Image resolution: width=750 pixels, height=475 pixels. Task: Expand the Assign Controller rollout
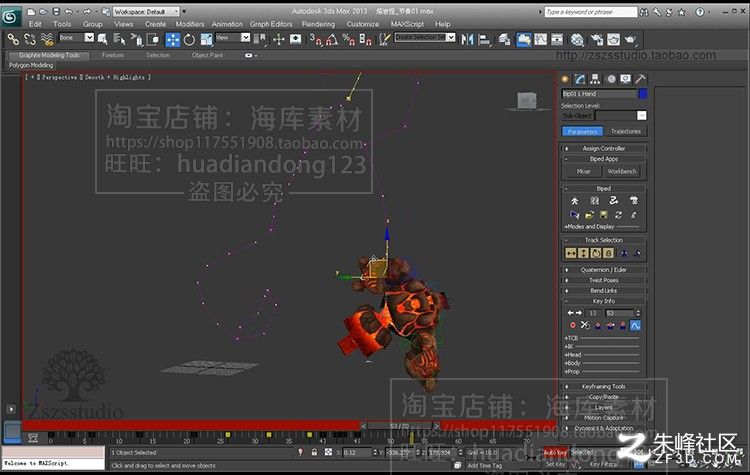(x=604, y=148)
